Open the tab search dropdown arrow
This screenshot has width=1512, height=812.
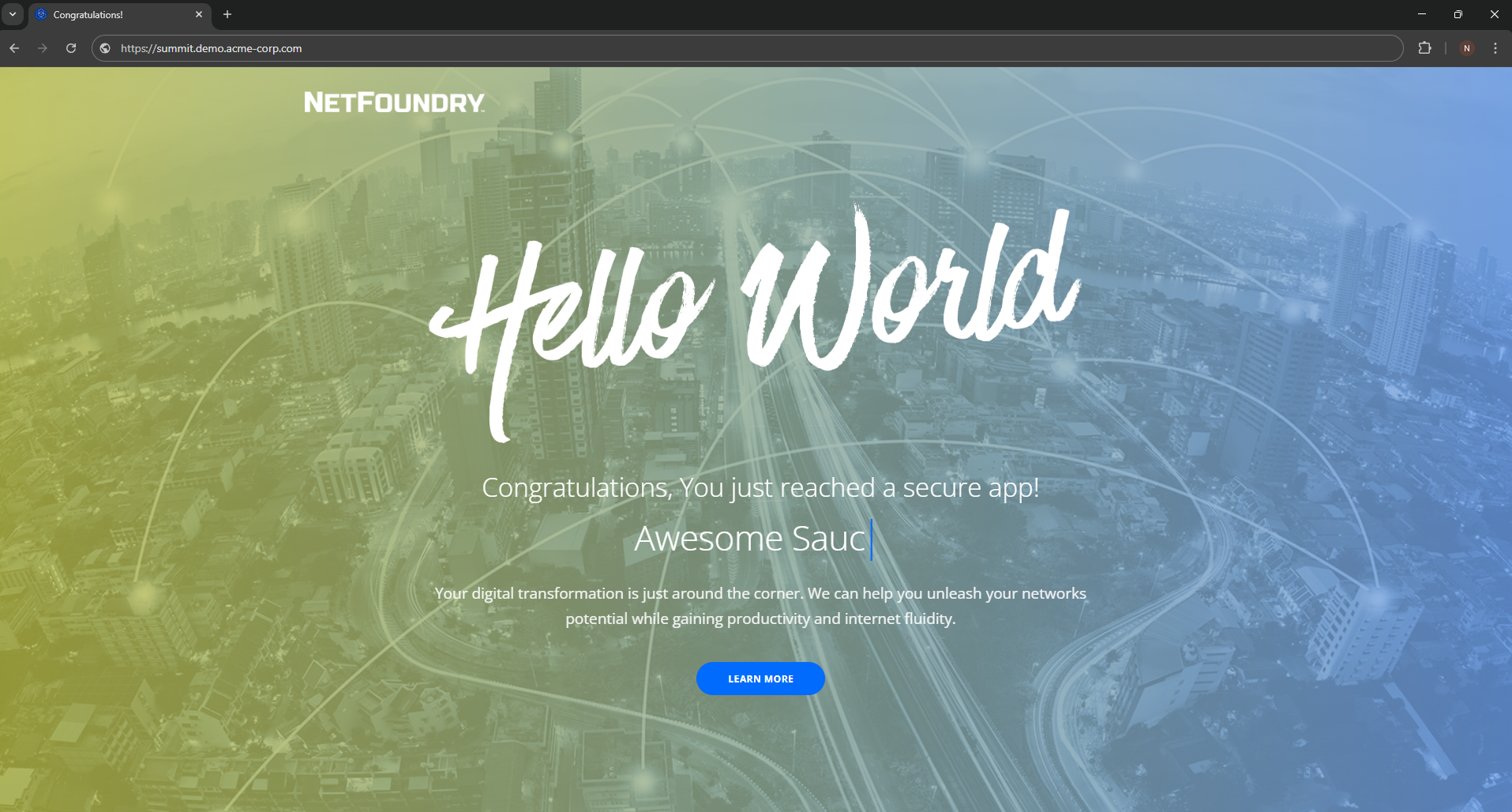coord(13,14)
